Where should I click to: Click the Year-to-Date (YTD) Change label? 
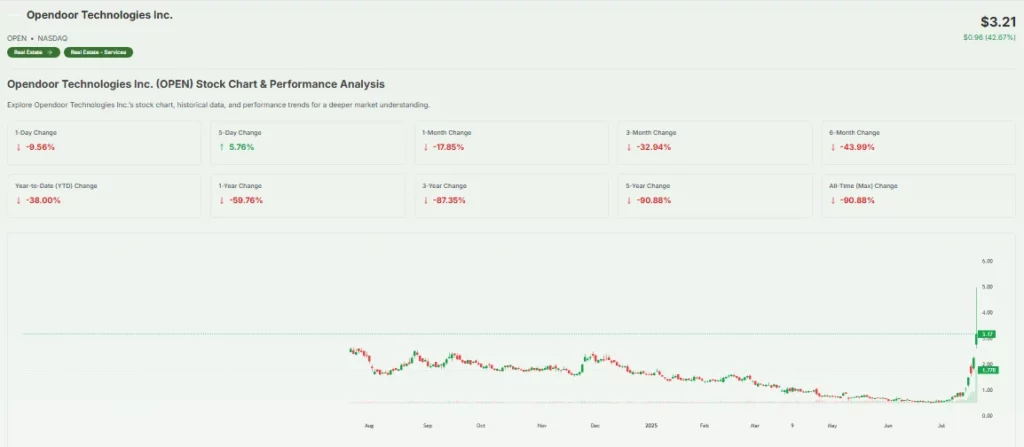coord(56,186)
